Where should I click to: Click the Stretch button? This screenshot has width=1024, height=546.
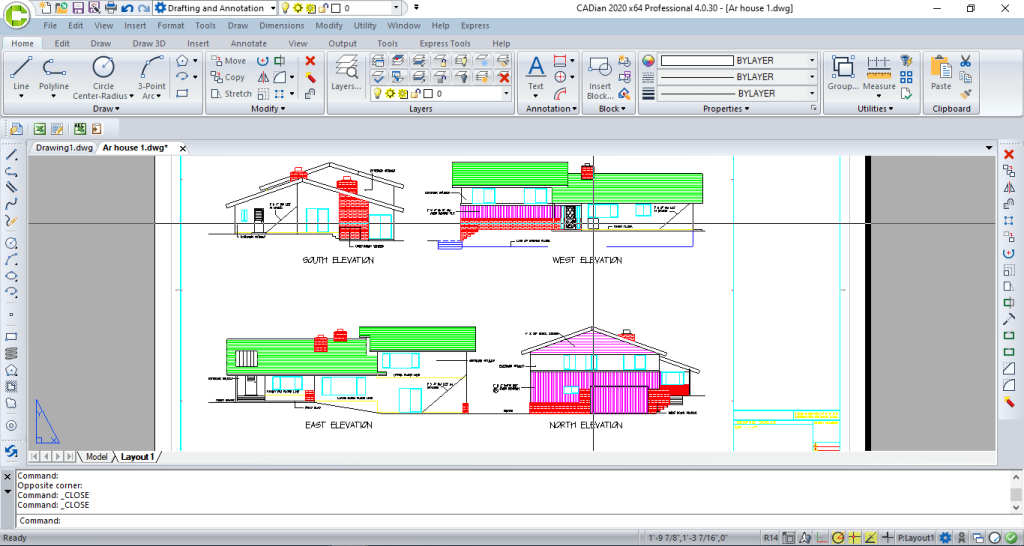231,93
